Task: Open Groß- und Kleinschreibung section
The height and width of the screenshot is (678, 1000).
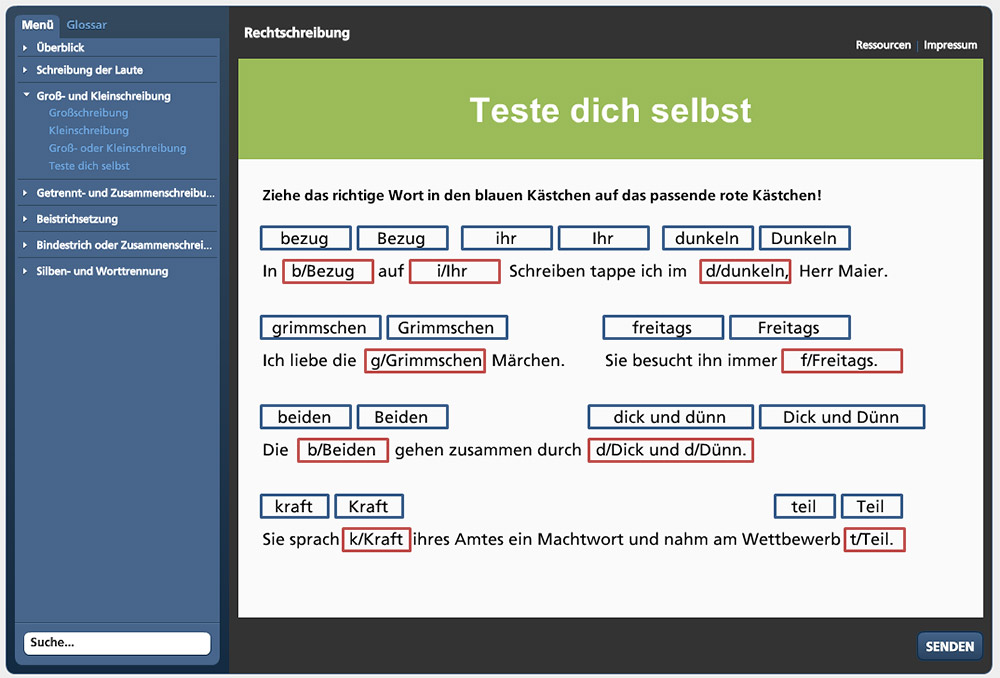Action: [103, 96]
